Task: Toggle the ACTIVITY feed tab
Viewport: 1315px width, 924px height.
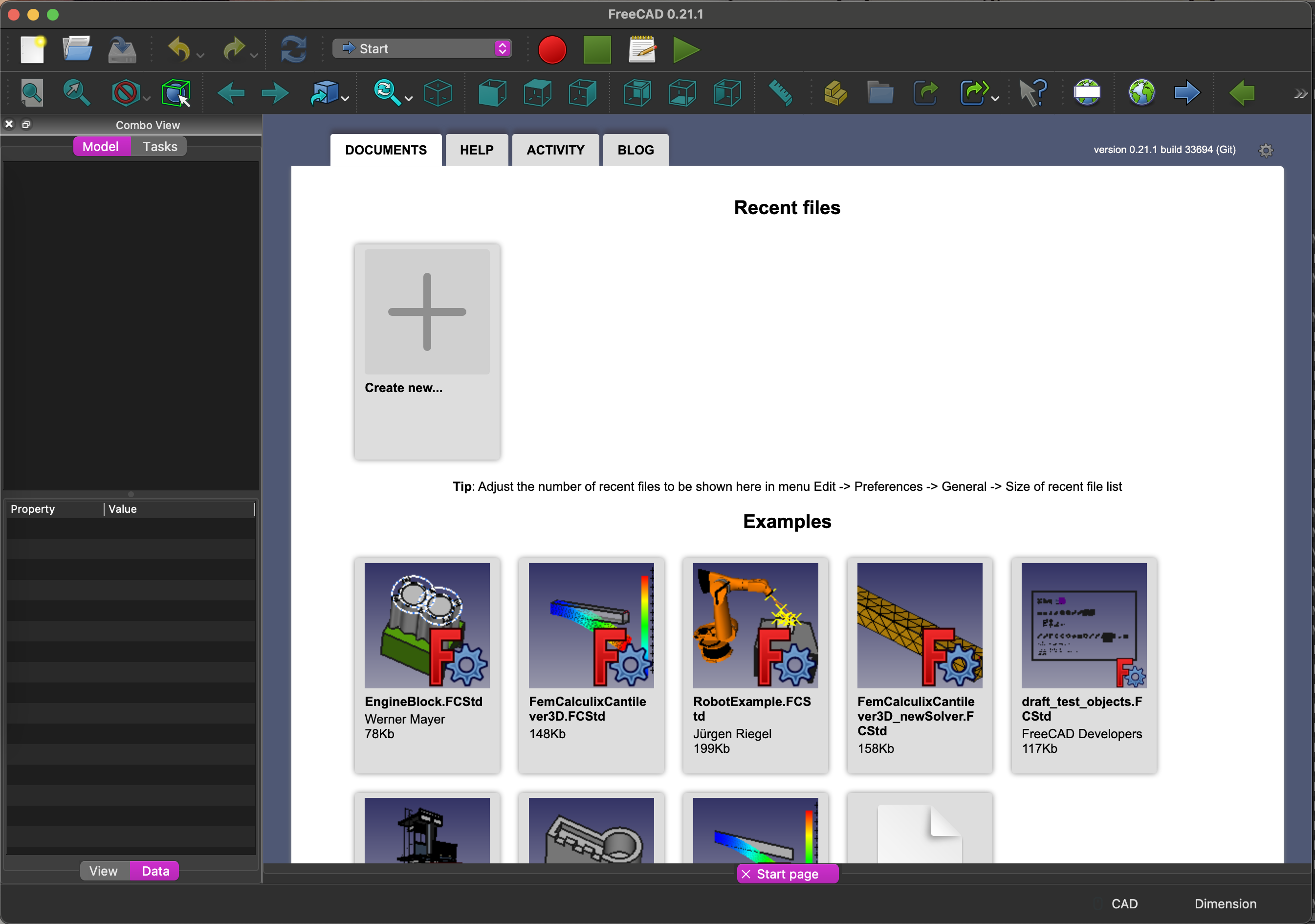Action: pos(555,150)
